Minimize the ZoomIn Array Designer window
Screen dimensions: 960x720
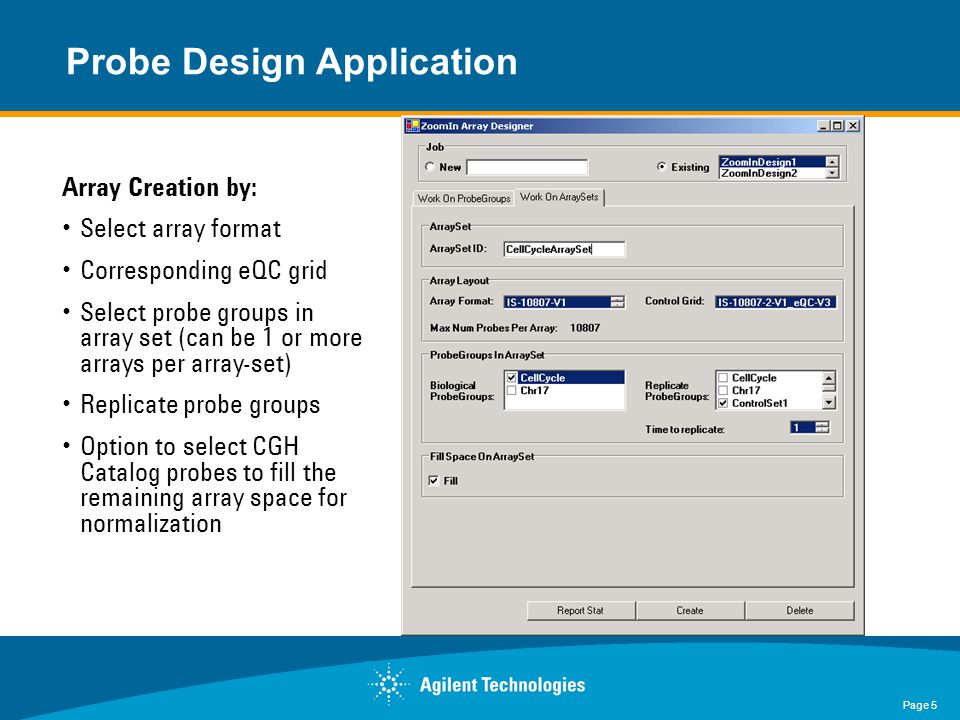[x=824, y=126]
